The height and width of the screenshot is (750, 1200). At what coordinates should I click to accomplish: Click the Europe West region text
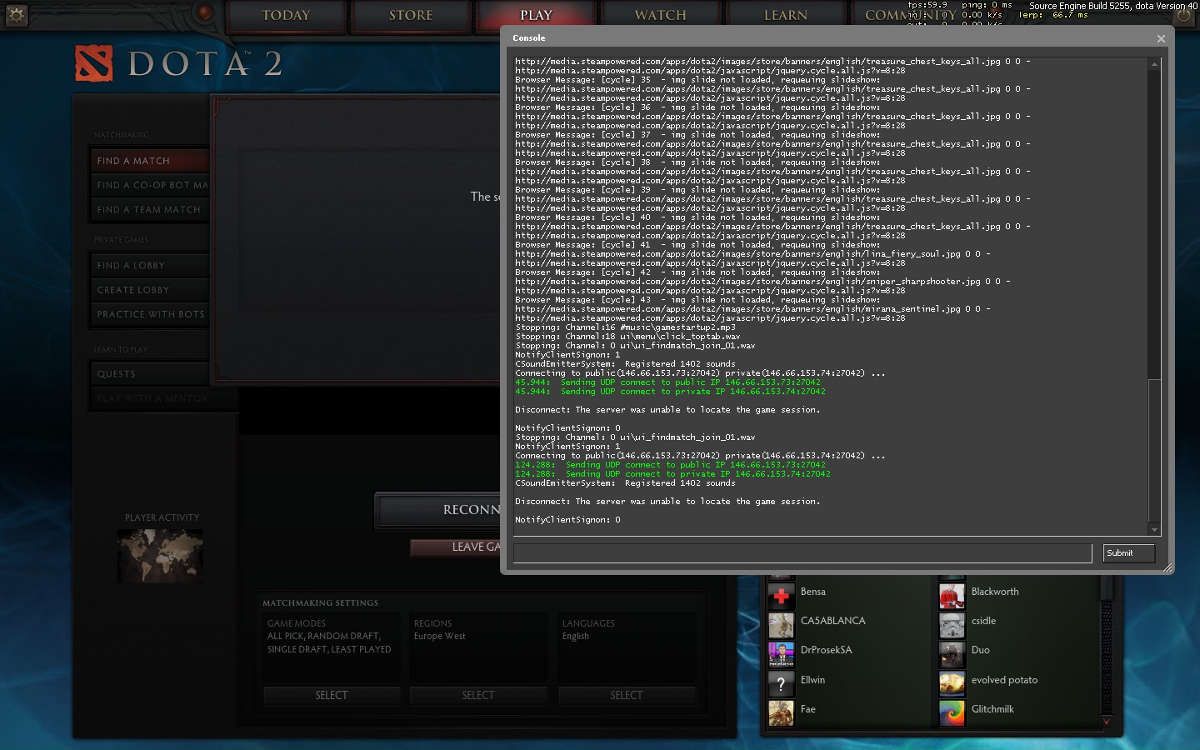pyautogui.click(x=440, y=636)
